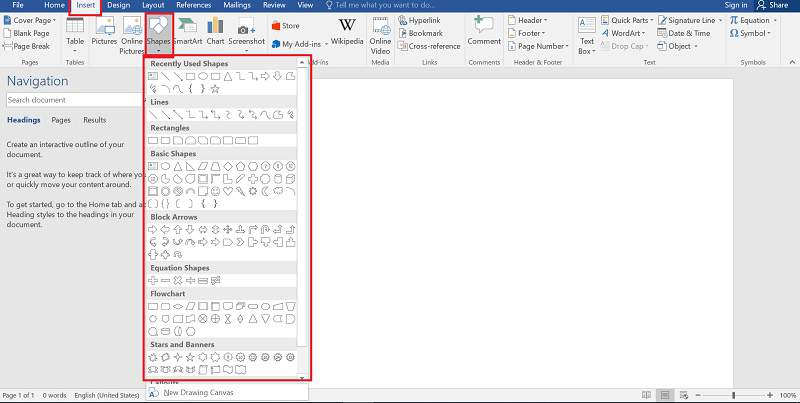
Task: Insert a Comment from the ribbon
Action: point(484,30)
